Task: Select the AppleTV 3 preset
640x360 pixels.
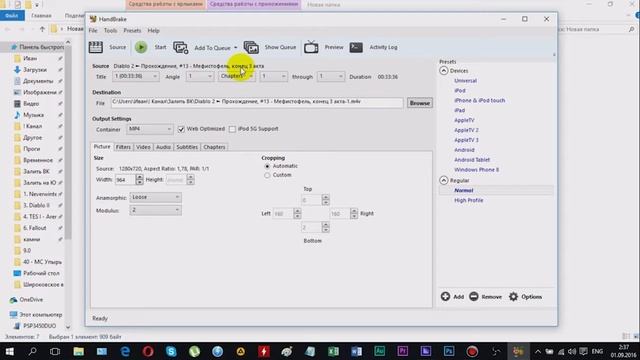Action: tap(466, 140)
